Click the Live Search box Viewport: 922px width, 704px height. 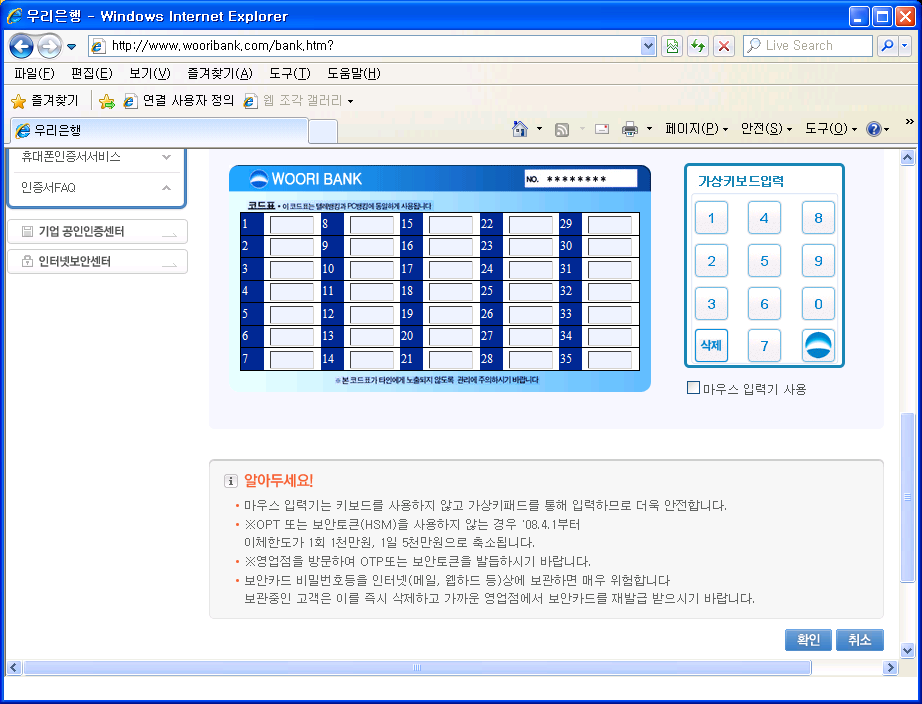808,46
